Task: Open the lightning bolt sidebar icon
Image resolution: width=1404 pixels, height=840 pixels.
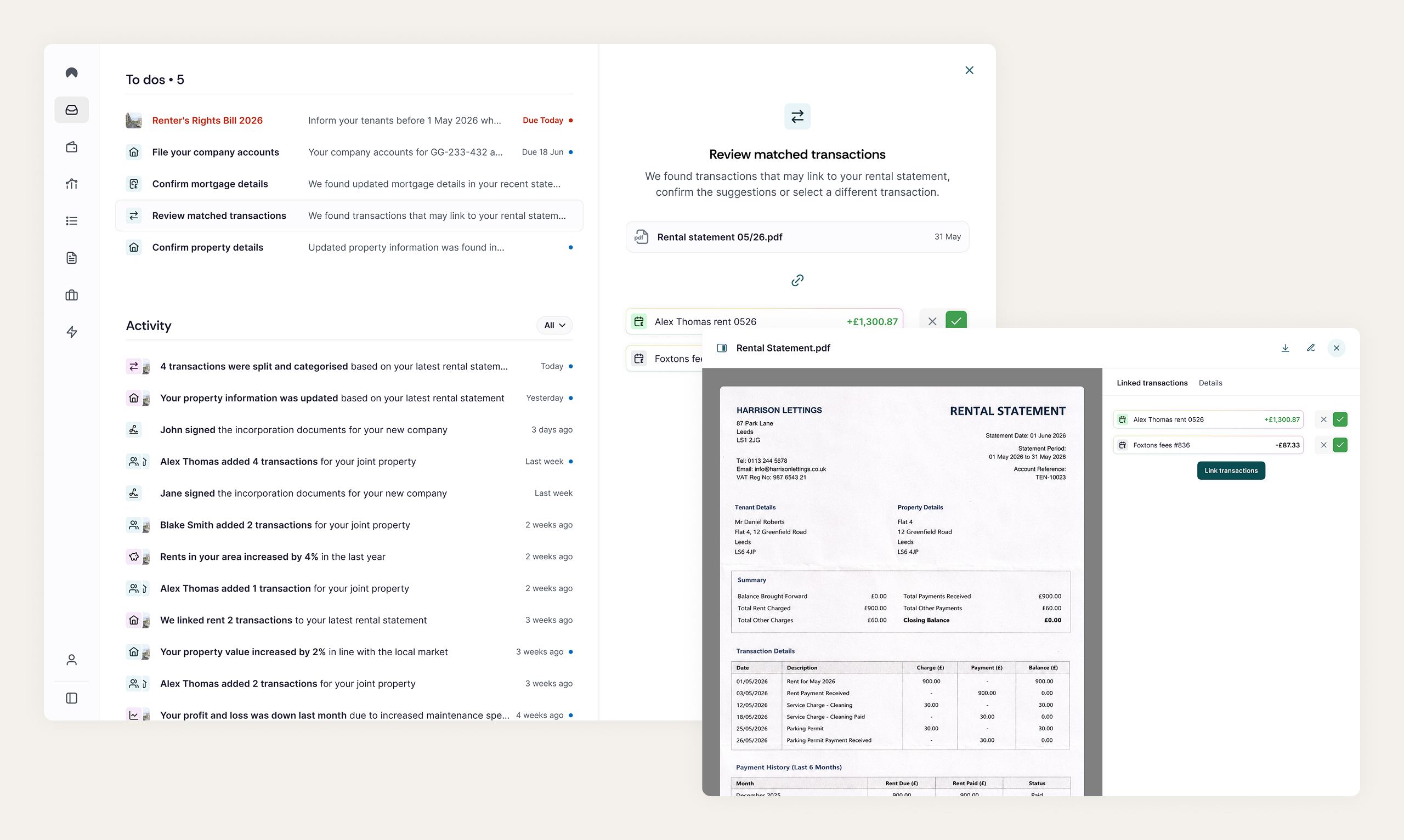Action: click(x=71, y=332)
